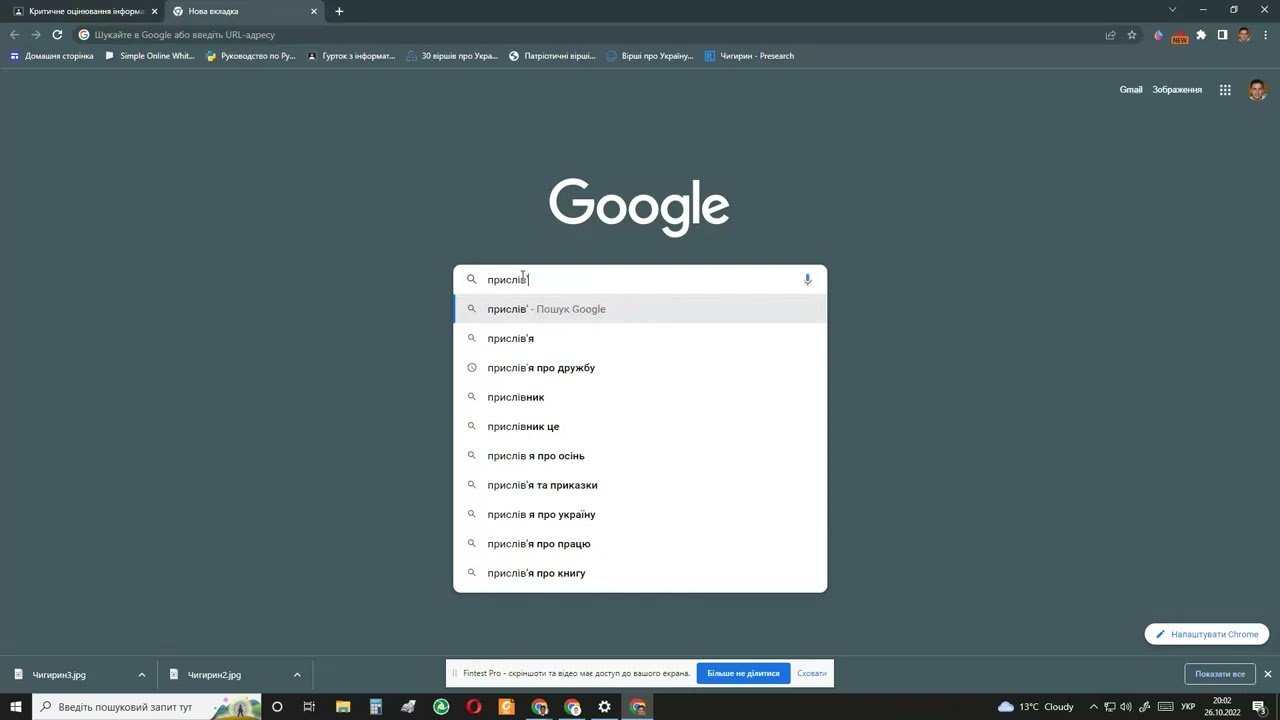Reload the current page
The height and width of the screenshot is (720, 1280).
[x=57, y=35]
